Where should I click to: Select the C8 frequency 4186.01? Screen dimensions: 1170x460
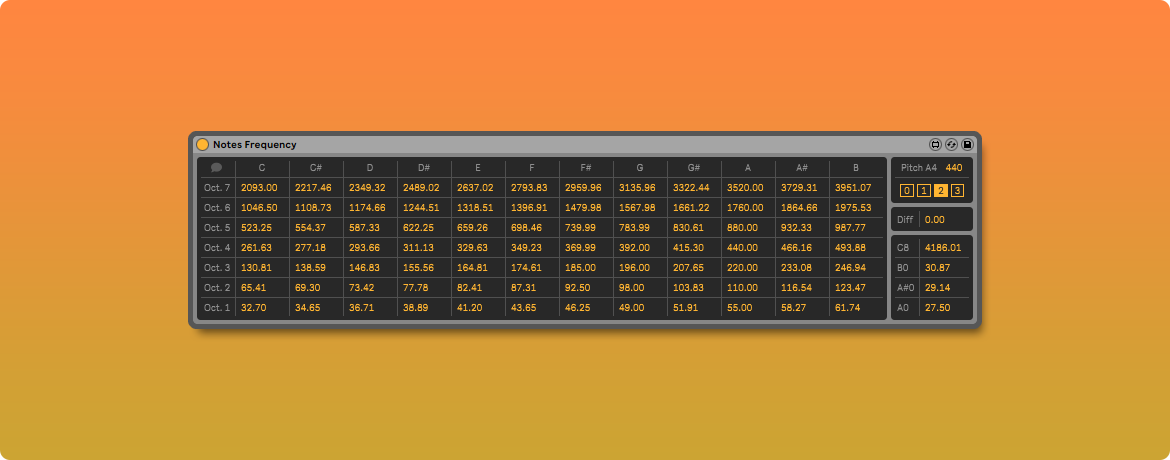tap(943, 248)
